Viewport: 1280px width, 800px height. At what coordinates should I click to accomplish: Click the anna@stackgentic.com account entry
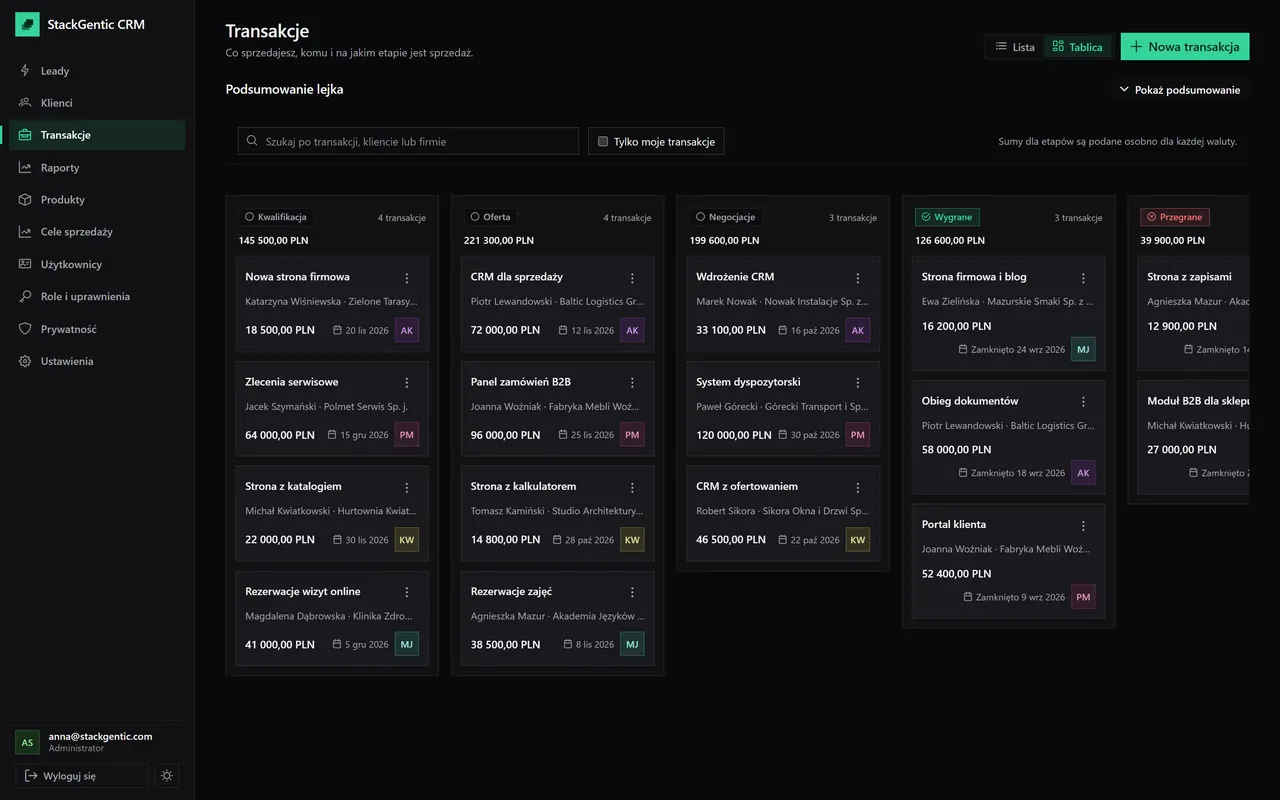[97, 742]
